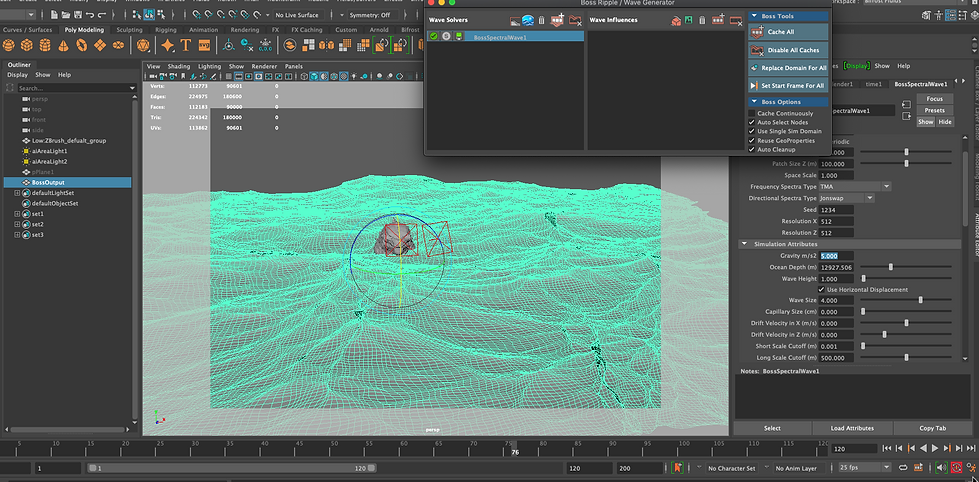979x482 pixels.
Task: Expand defaultLightSet in Outliner
Action: click(17, 193)
